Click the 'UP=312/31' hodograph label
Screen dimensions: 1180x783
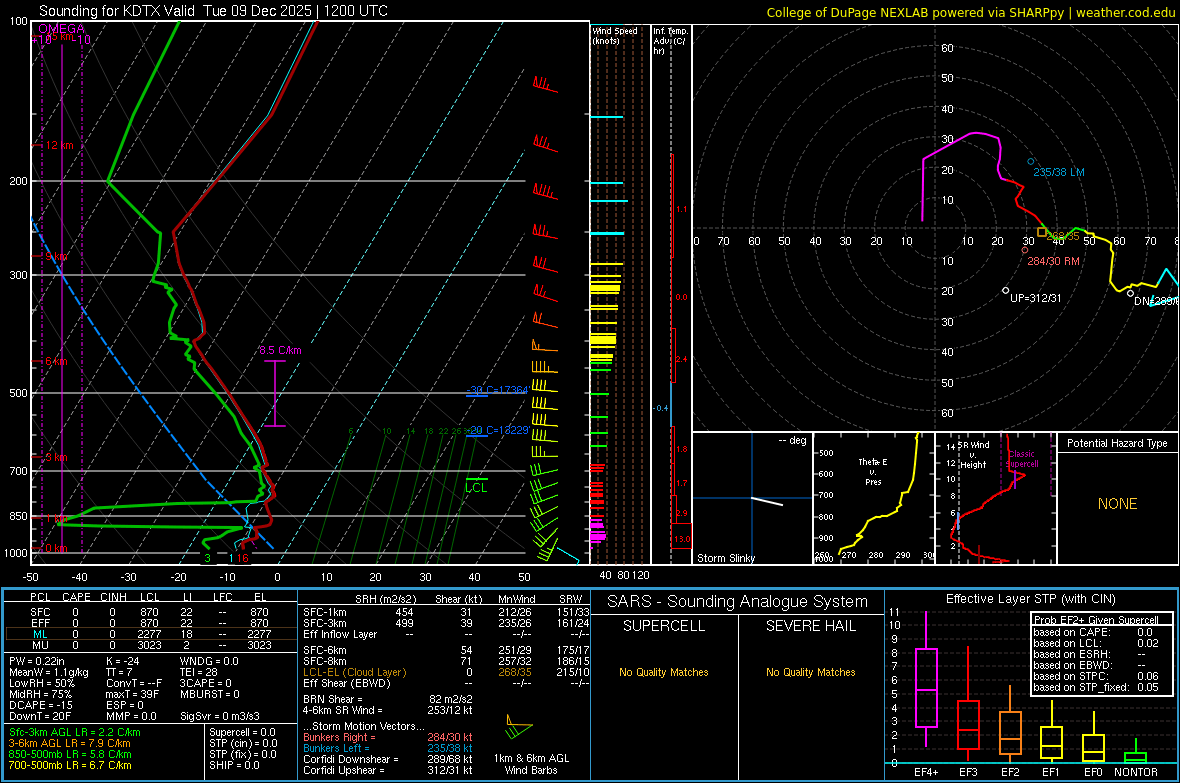[x=1036, y=298]
